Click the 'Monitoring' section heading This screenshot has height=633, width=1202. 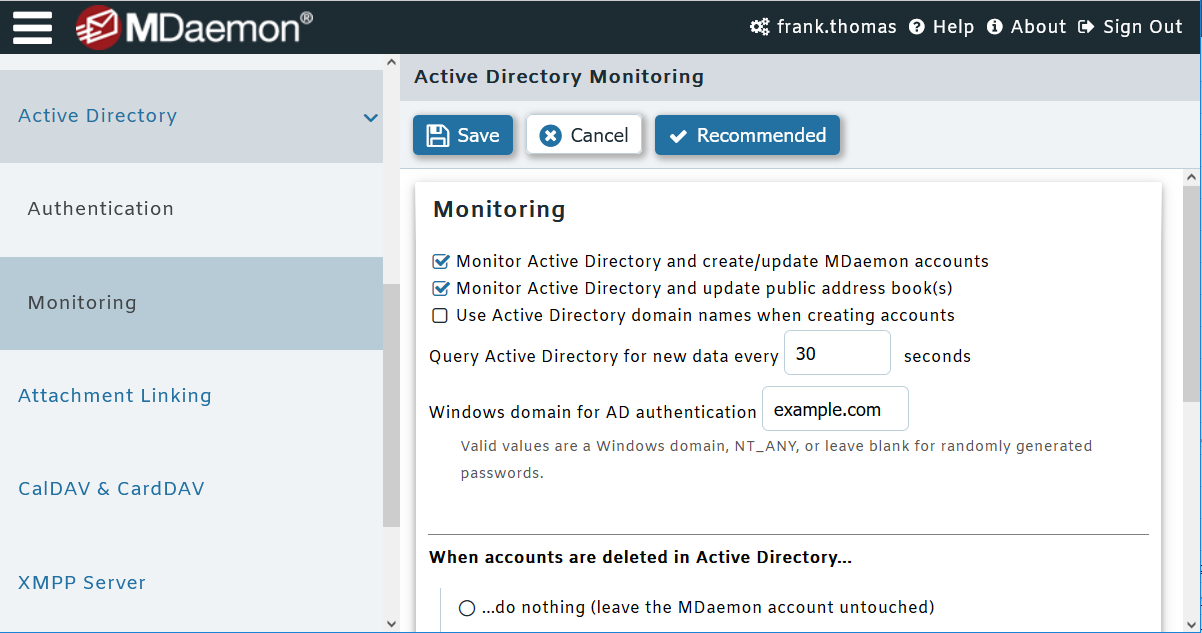(x=499, y=210)
